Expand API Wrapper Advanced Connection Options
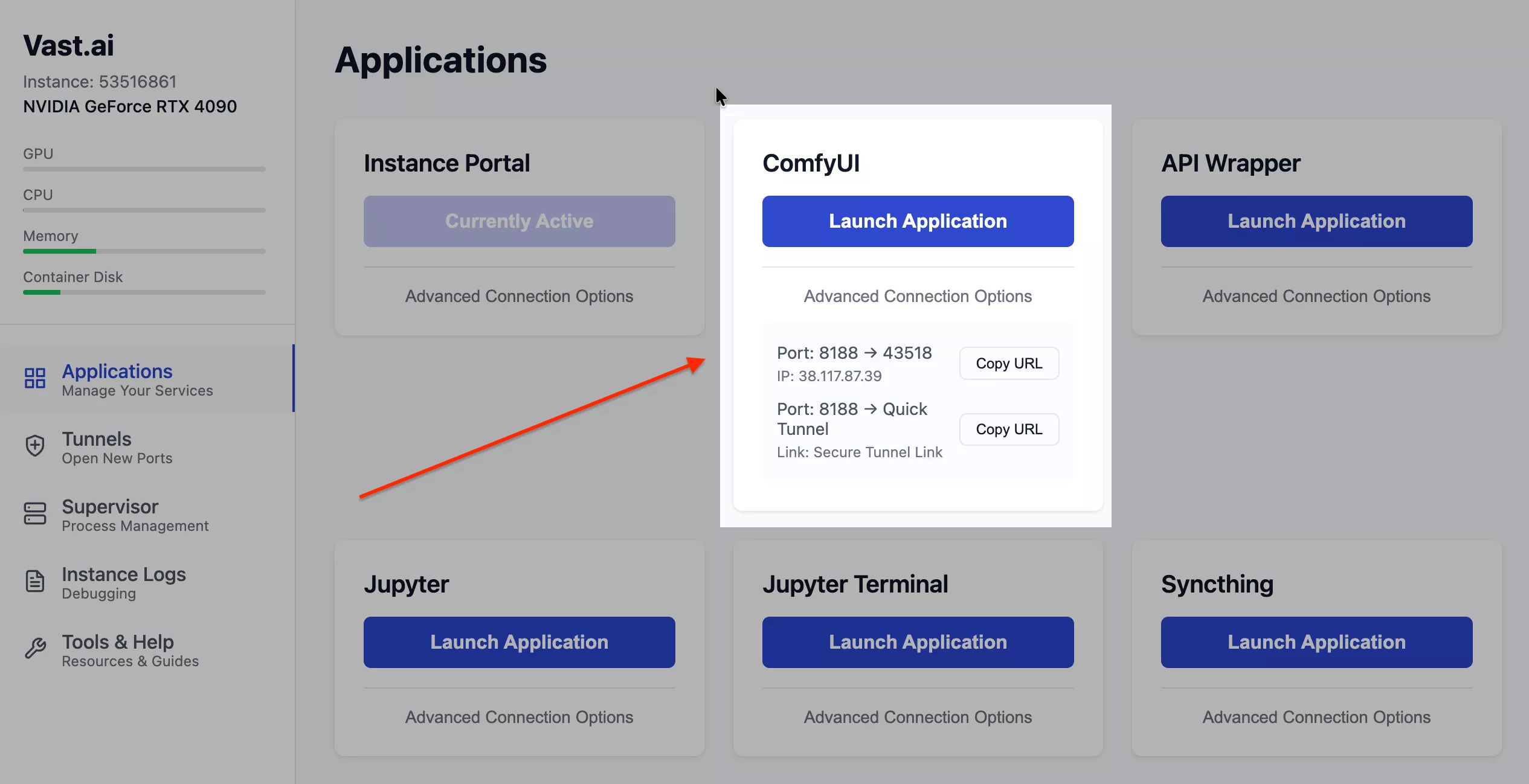The height and width of the screenshot is (784, 1529). (x=1316, y=296)
